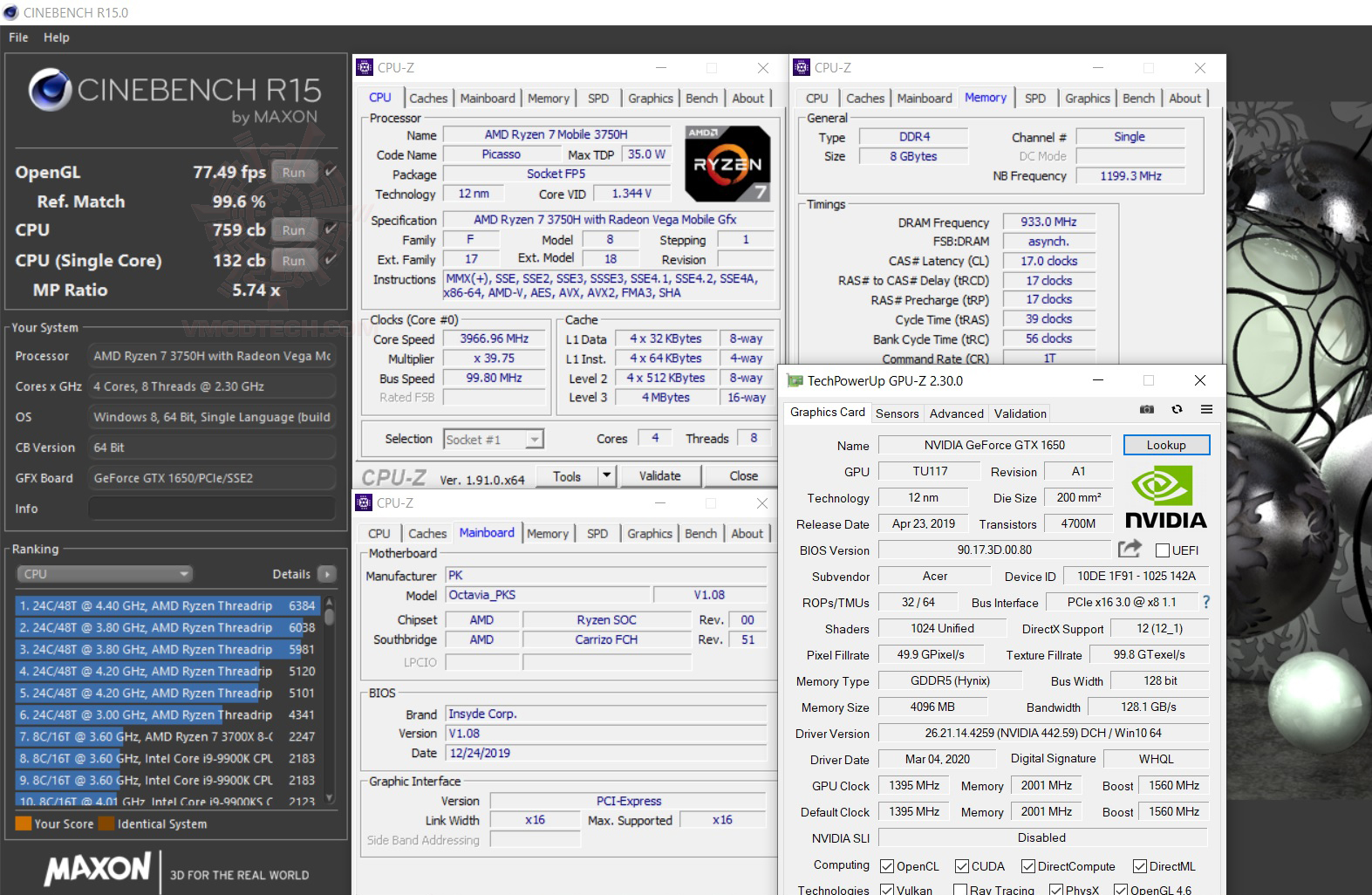The image size is (1372, 895).
Task: Toggle the OpenGL 4.6 checkbox
Action: coord(1120,890)
